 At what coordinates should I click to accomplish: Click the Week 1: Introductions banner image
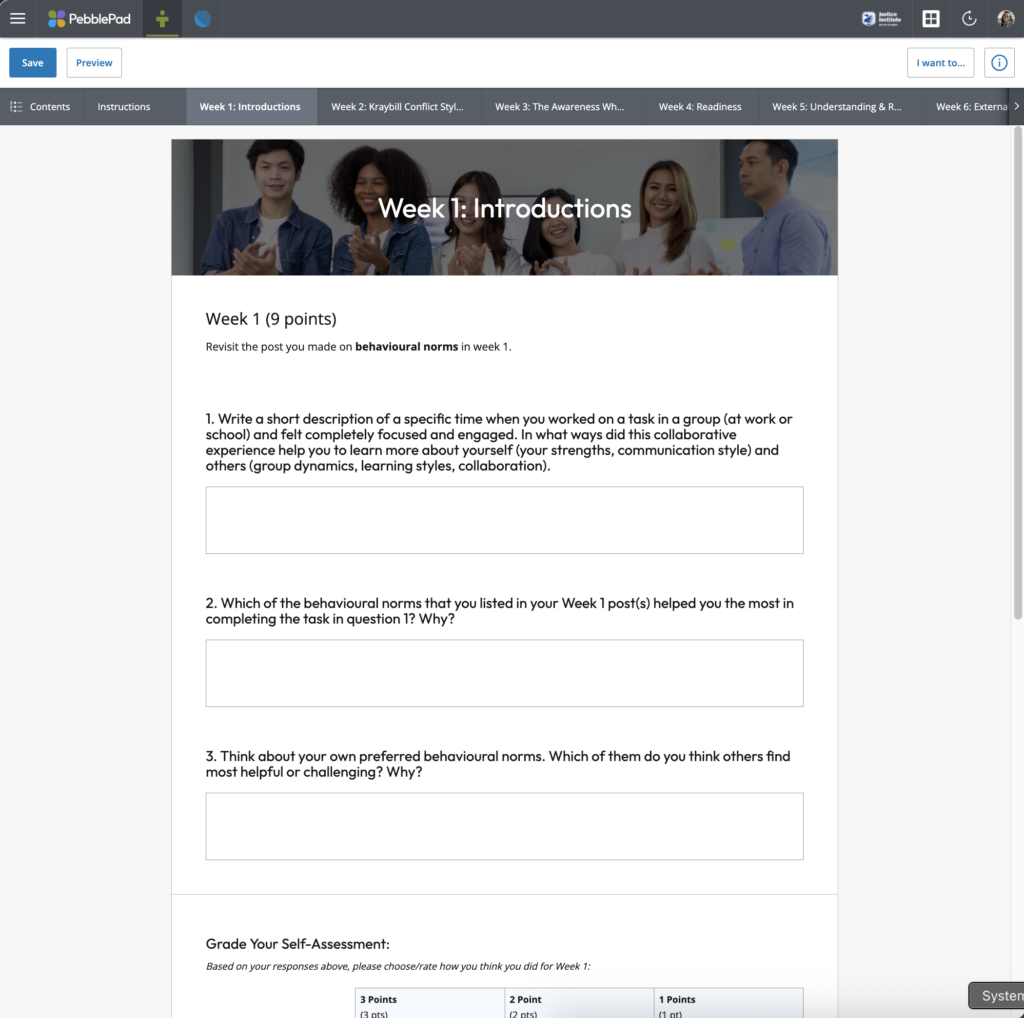pyautogui.click(x=504, y=207)
